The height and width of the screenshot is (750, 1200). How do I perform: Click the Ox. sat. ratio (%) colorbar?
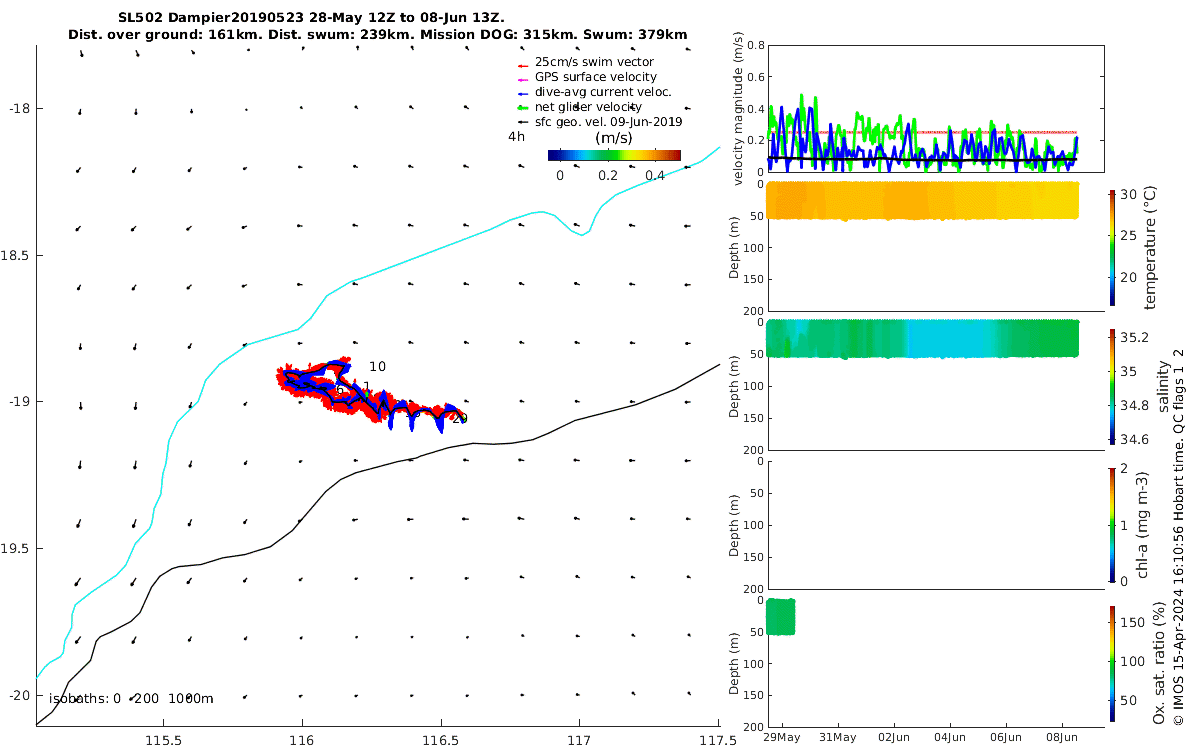[x=1113, y=663]
